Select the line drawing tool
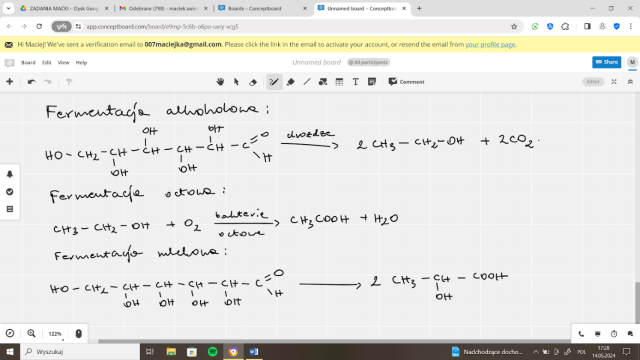The height and width of the screenshot is (360, 640). (307, 82)
